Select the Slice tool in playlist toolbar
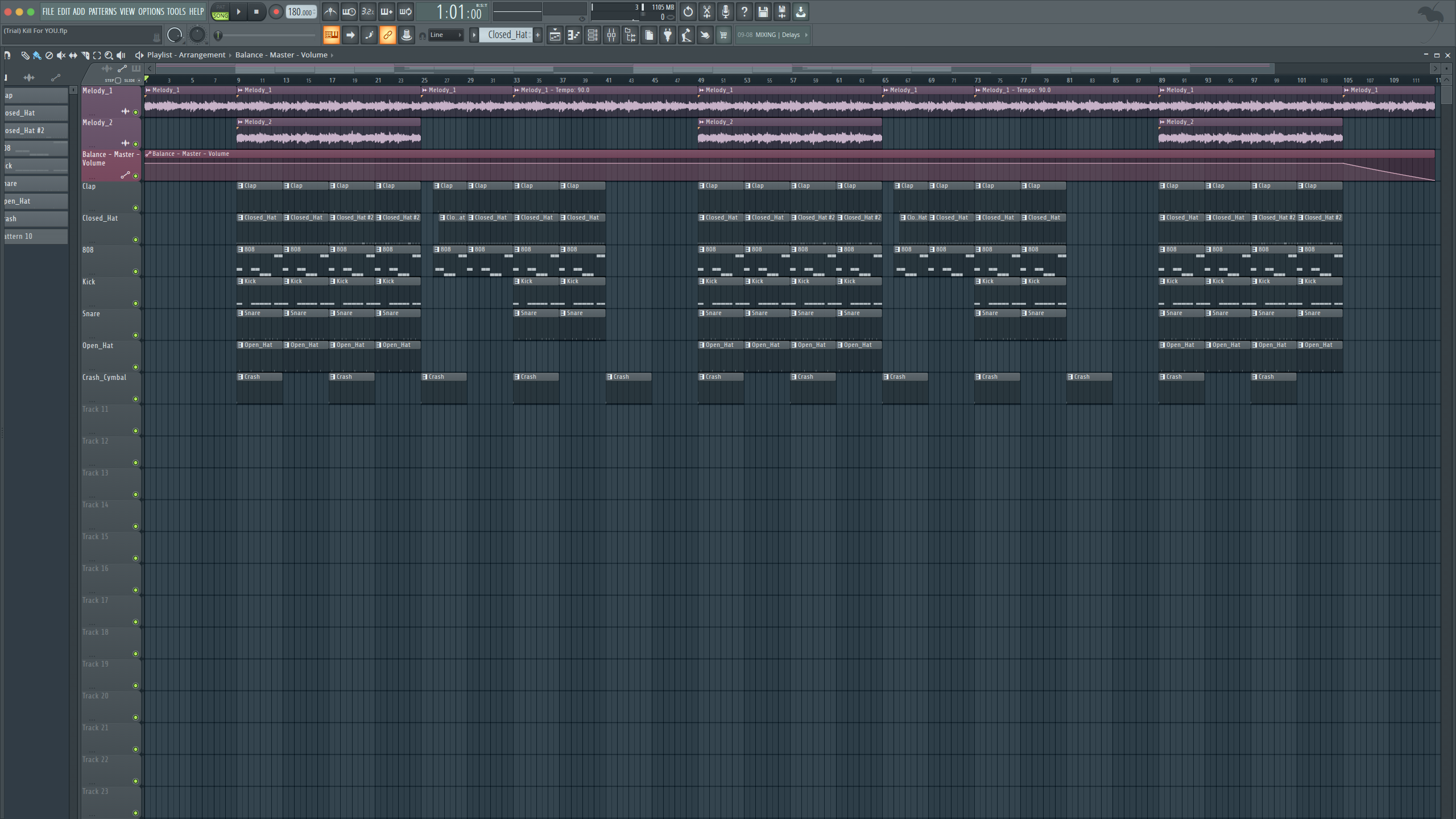Image resolution: width=1456 pixels, height=819 pixels. point(85,55)
